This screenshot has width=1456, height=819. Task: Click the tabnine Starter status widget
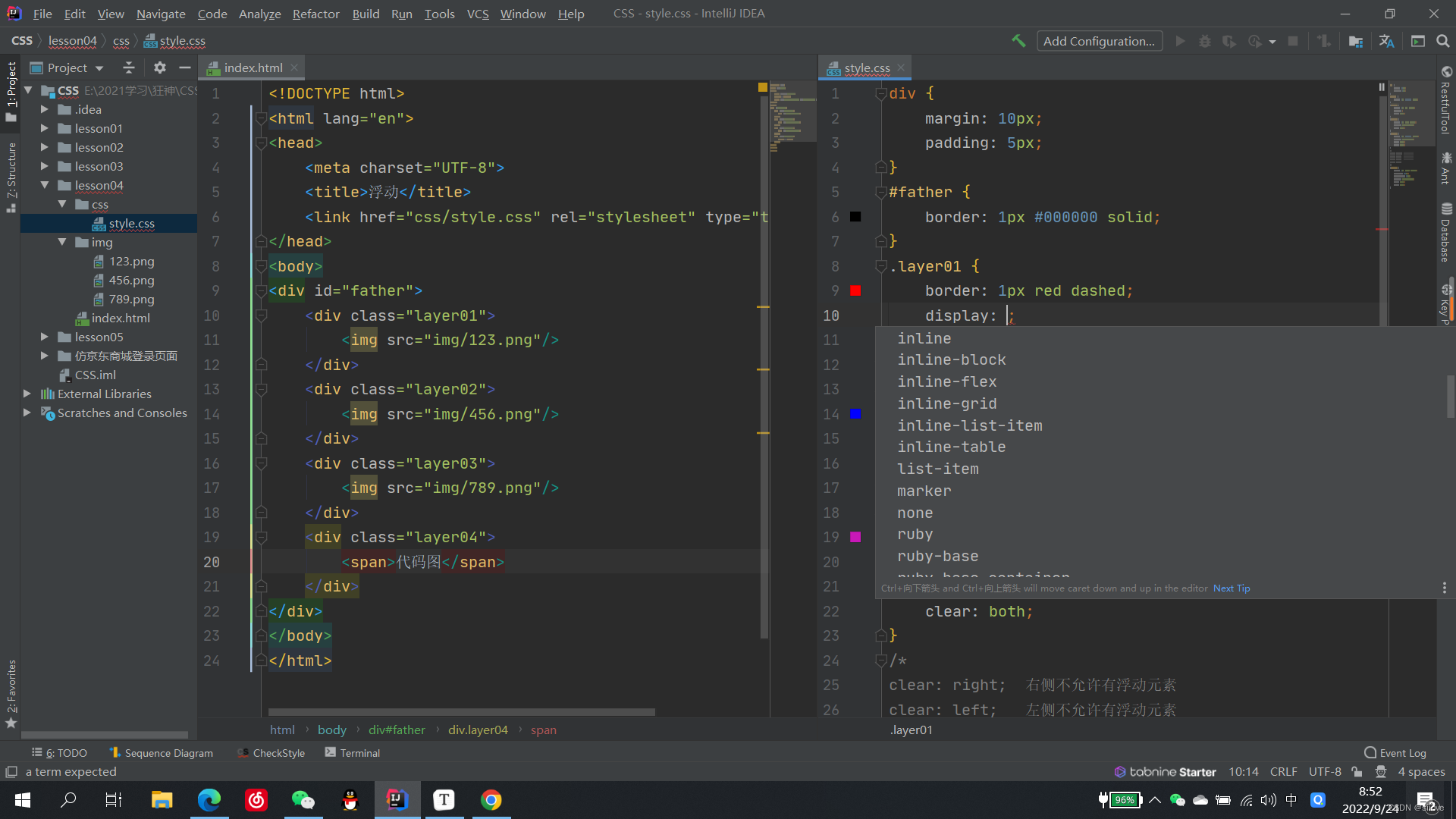[x=1165, y=772]
